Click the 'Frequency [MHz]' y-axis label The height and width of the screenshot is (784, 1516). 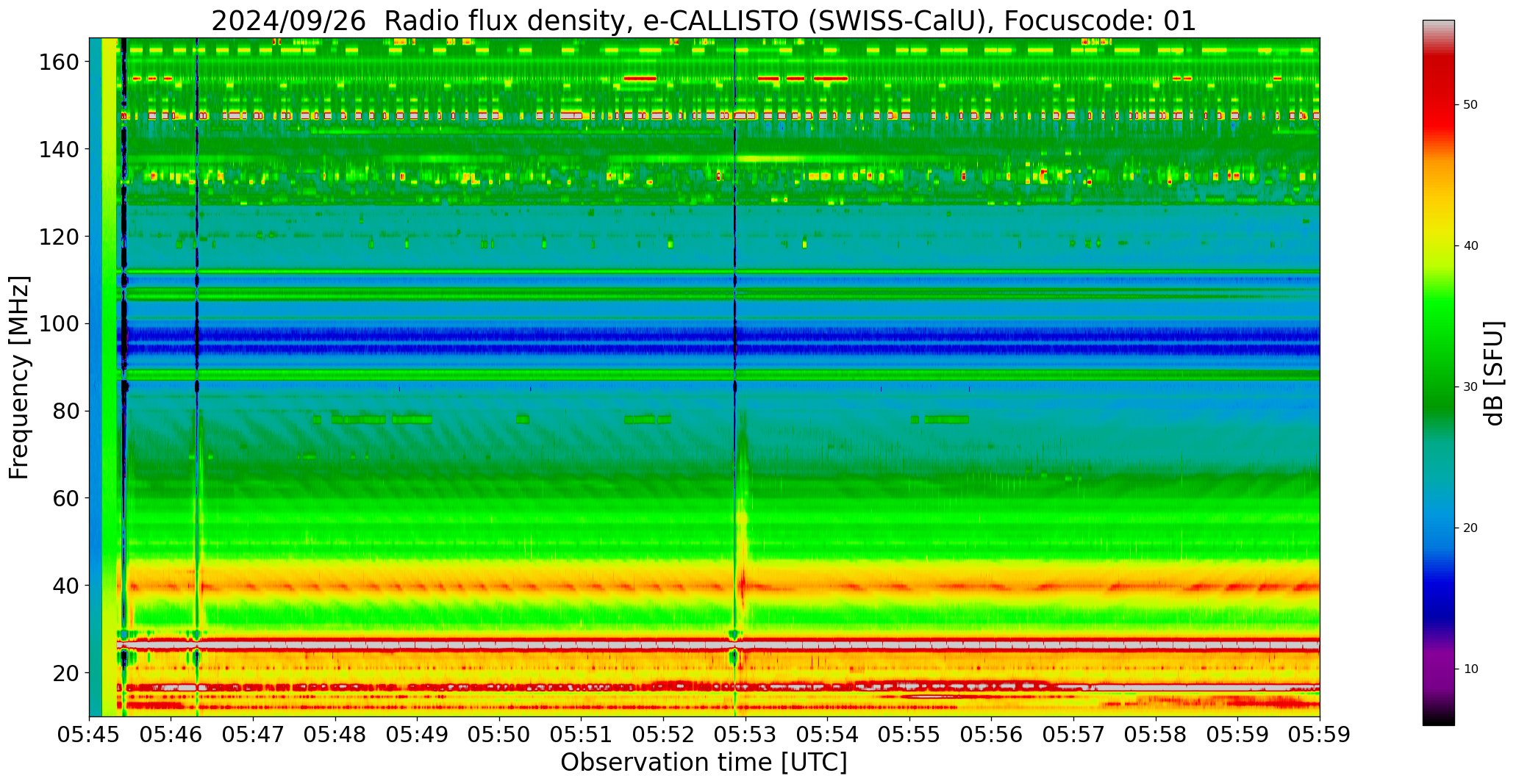[x=20, y=378]
